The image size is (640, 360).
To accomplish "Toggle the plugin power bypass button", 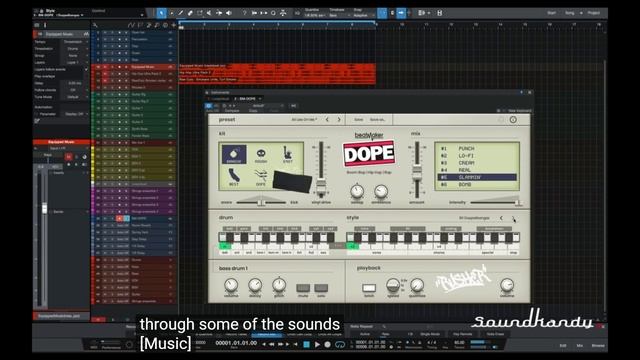I will click(x=208, y=106).
